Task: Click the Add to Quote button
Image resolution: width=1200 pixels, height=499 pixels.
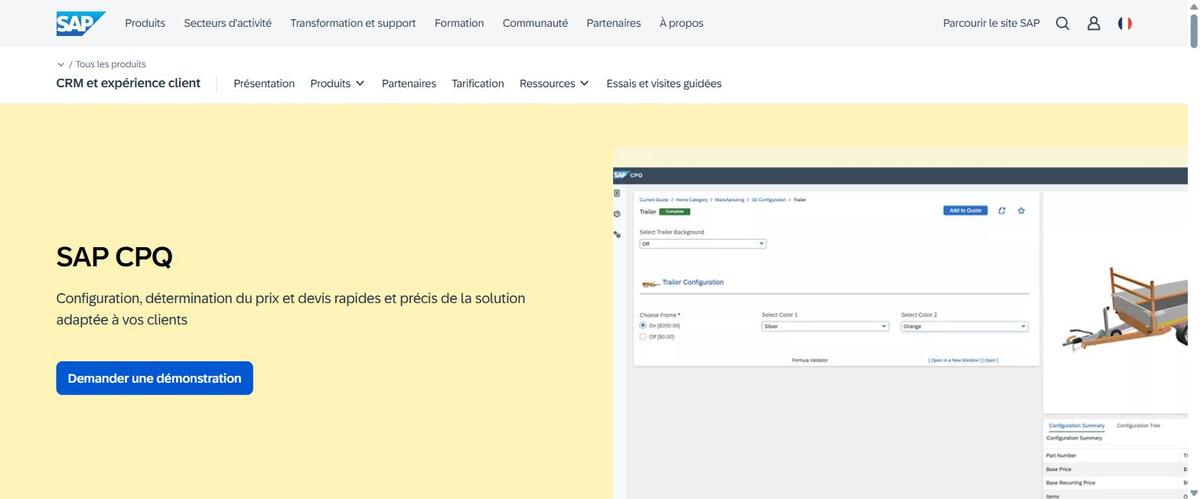Action: 965,211
